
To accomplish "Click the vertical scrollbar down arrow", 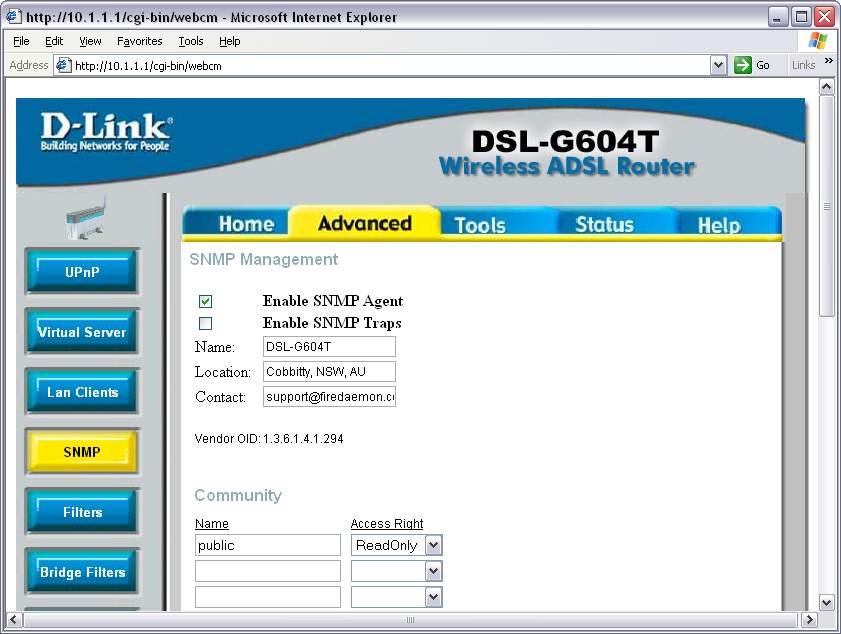I will tap(827, 602).
